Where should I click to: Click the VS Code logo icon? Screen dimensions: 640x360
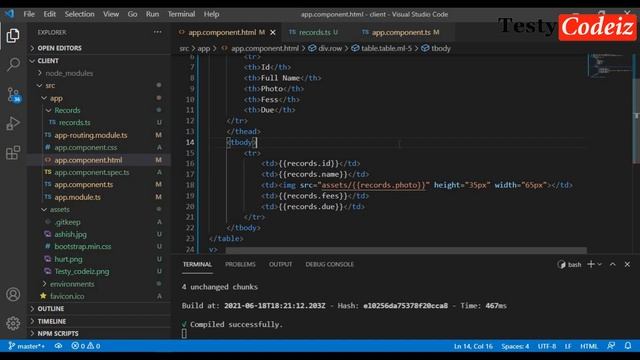tap(9, 13)
